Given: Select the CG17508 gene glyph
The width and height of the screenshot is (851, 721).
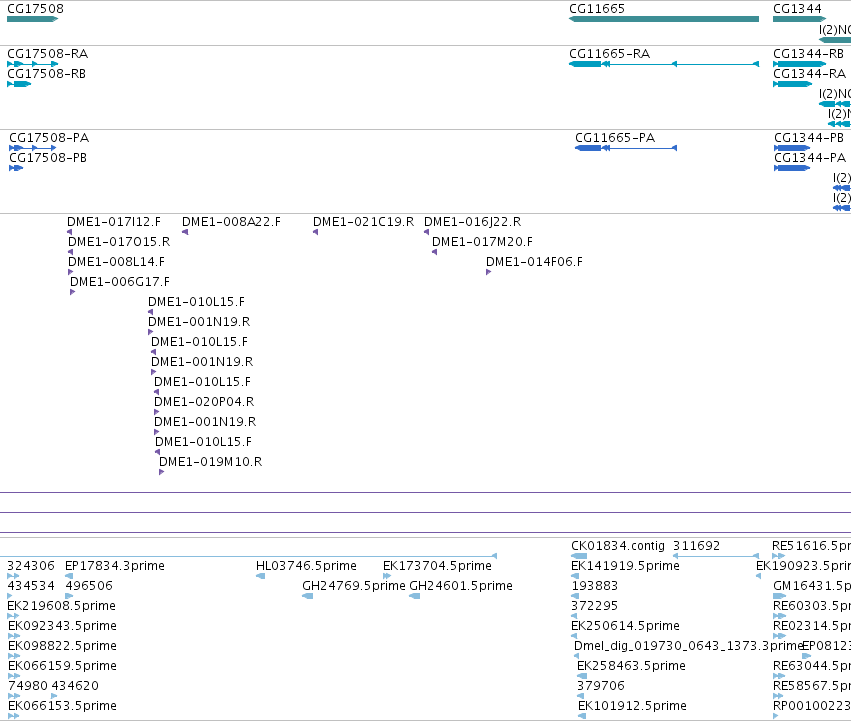Looking at the screenshot, I should (x=33, y=19).
